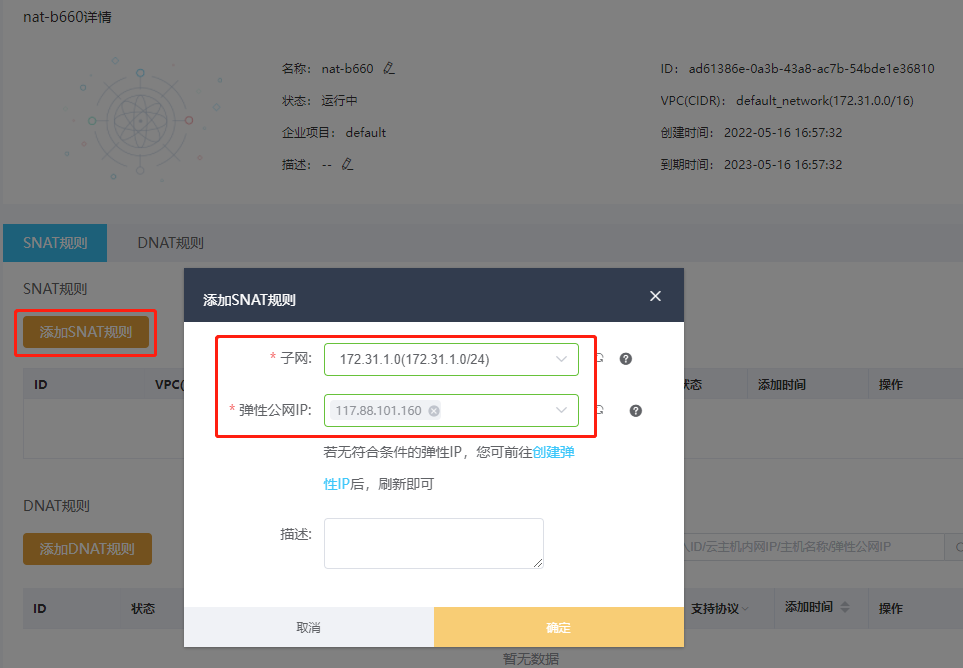Click 添加时间 header in SNAT table
The height and width of the screenshot is (668, 963).
pyautogui.click(x=782, y=384)
